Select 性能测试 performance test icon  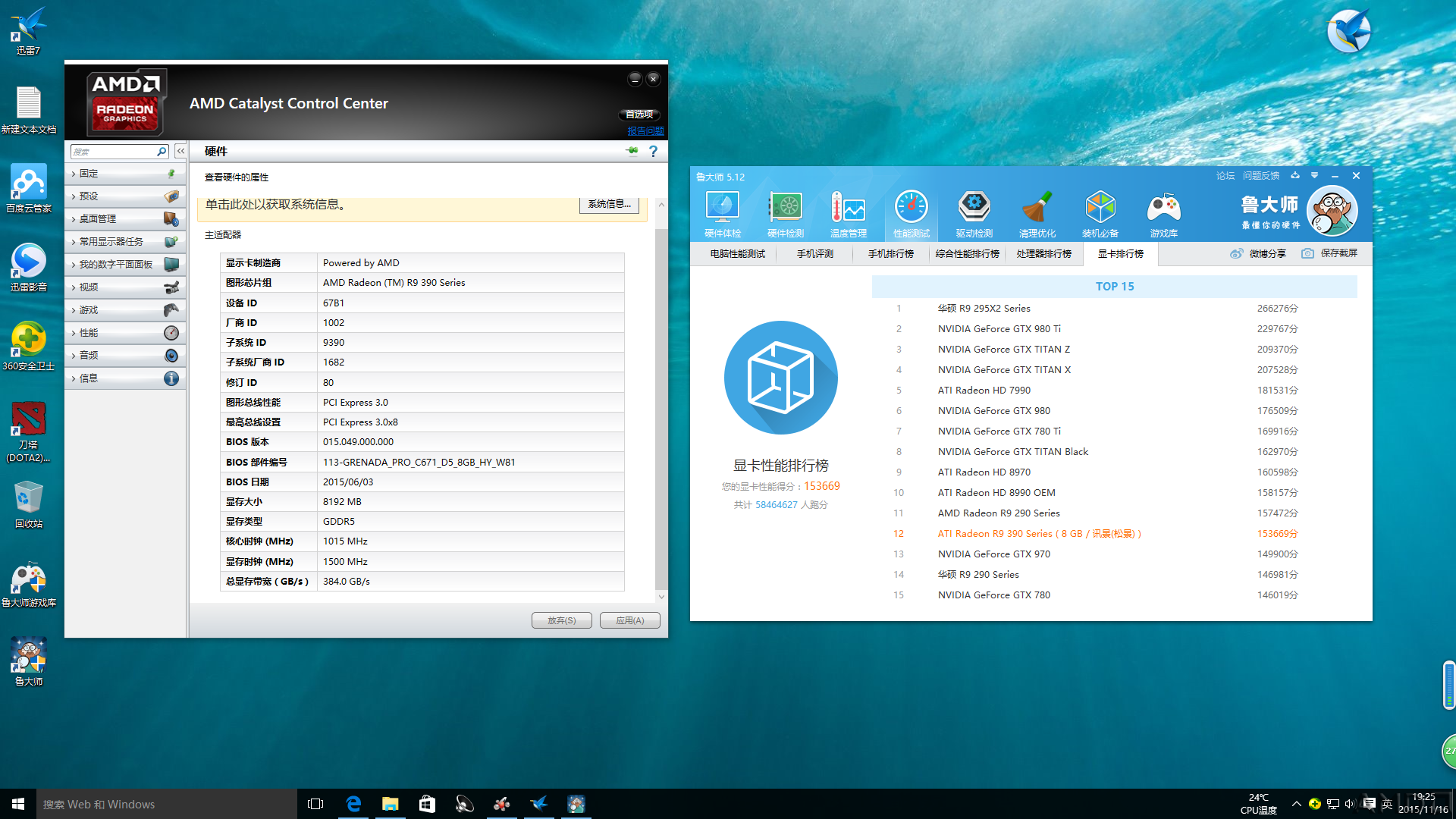[911, 214]
